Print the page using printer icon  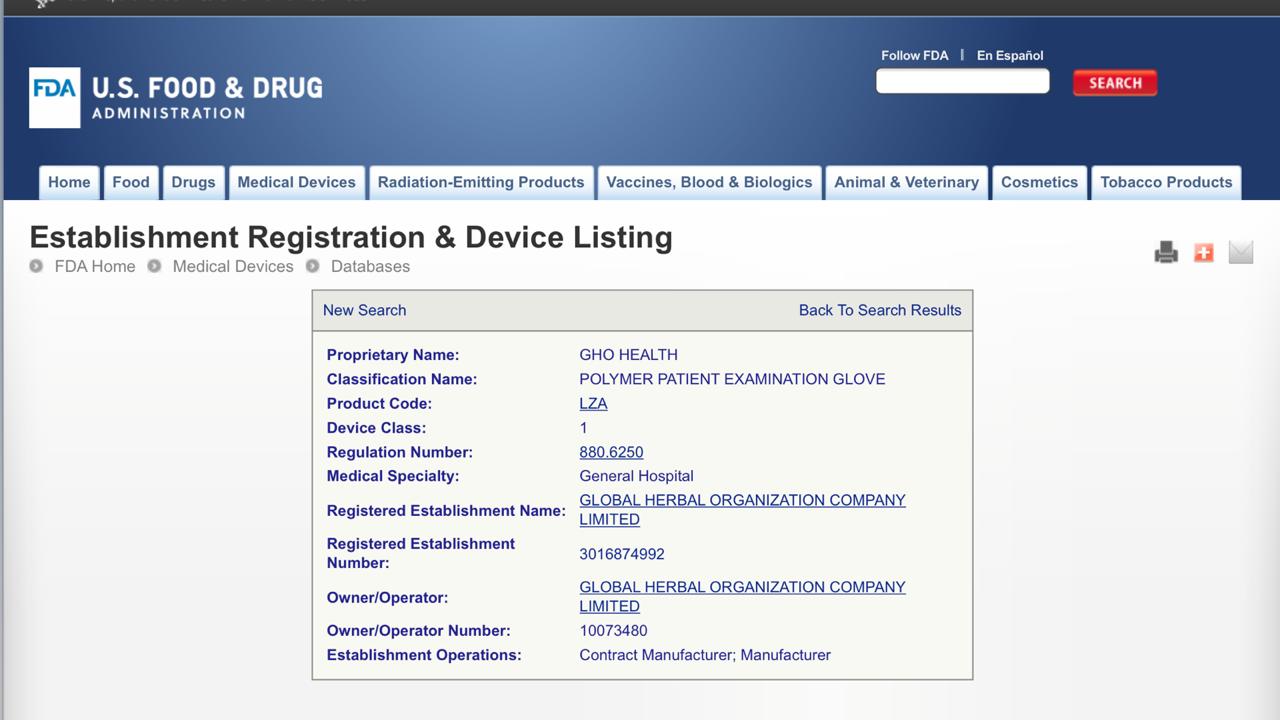click(x=1166, y=252)
